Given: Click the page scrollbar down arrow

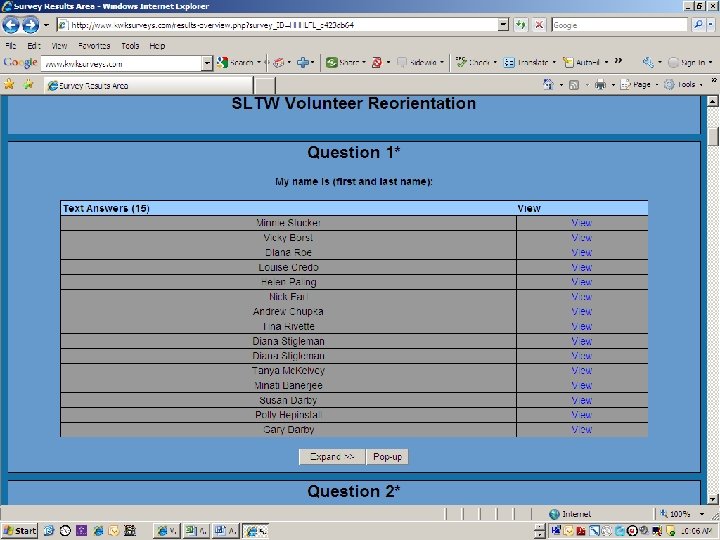Looking at the screenshot, I should (713, 499).
